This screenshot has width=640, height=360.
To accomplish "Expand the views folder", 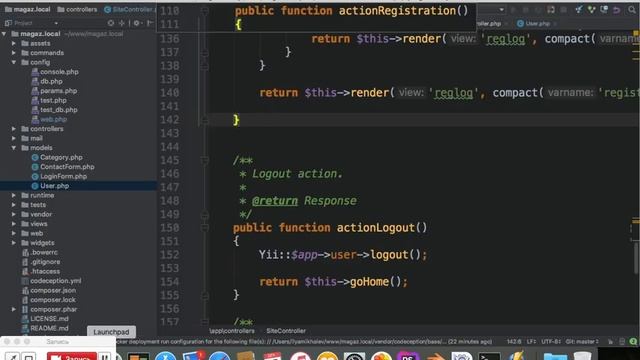I will [14, 224].
